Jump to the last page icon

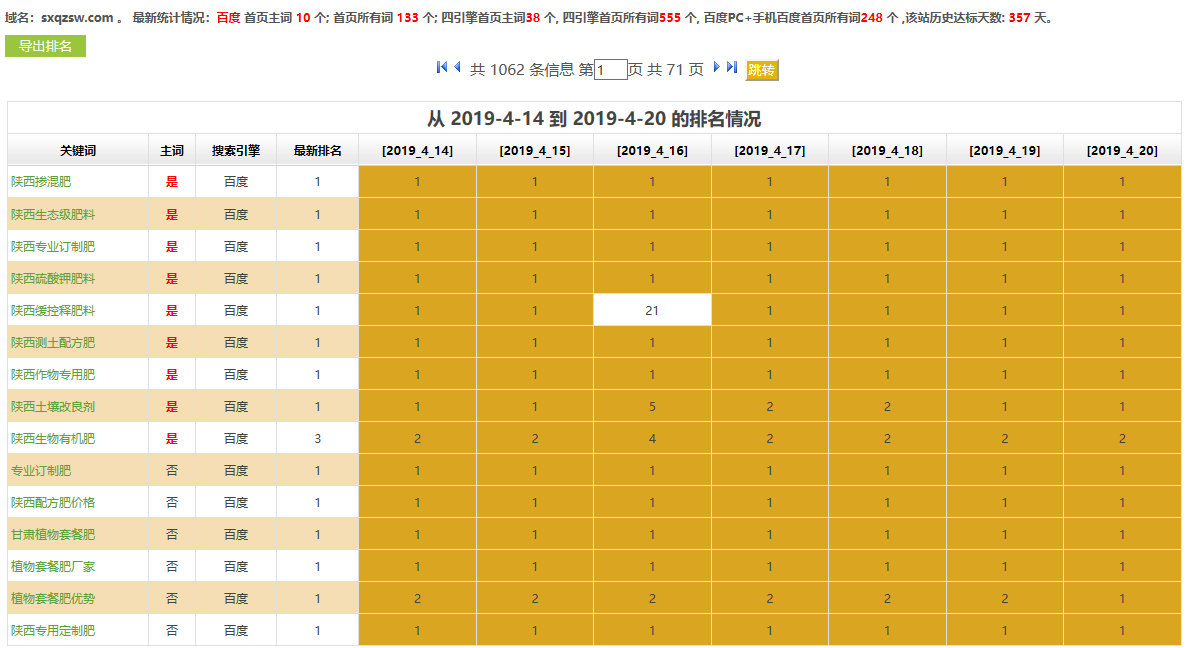point(732,67)
